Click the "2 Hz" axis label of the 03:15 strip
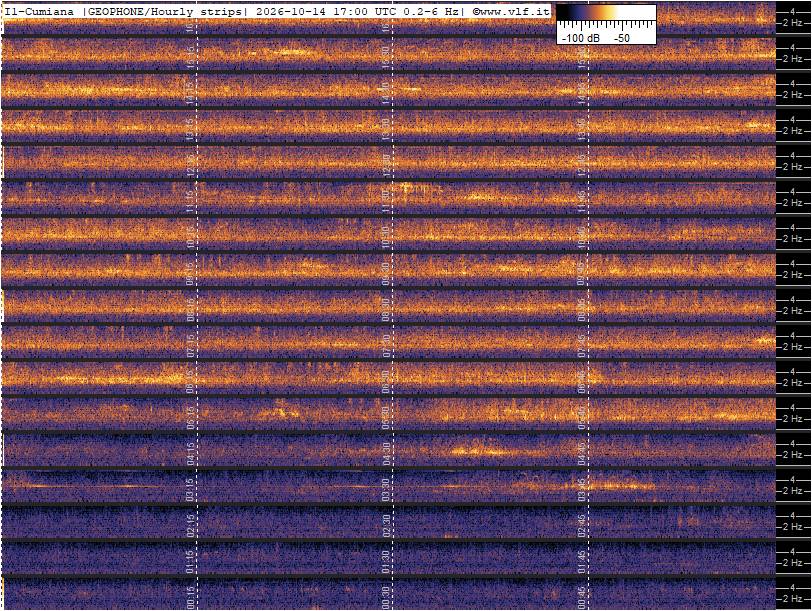Viewport: 812px width, 611px height. [792, 491]
